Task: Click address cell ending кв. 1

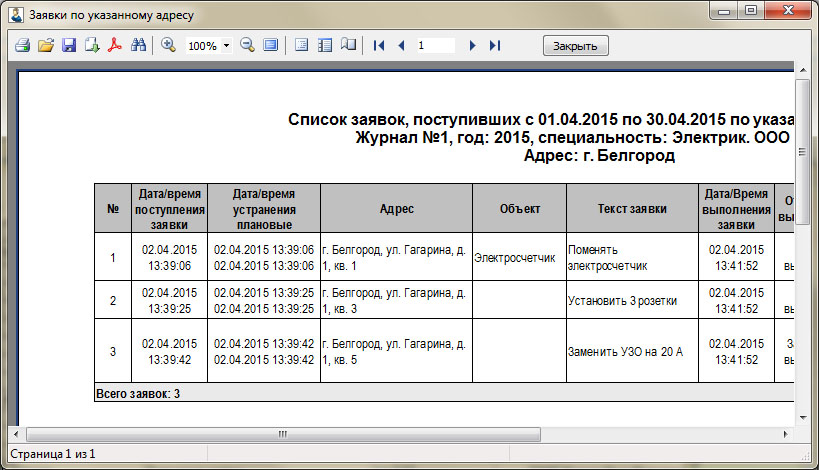Action: click(396, 257)
